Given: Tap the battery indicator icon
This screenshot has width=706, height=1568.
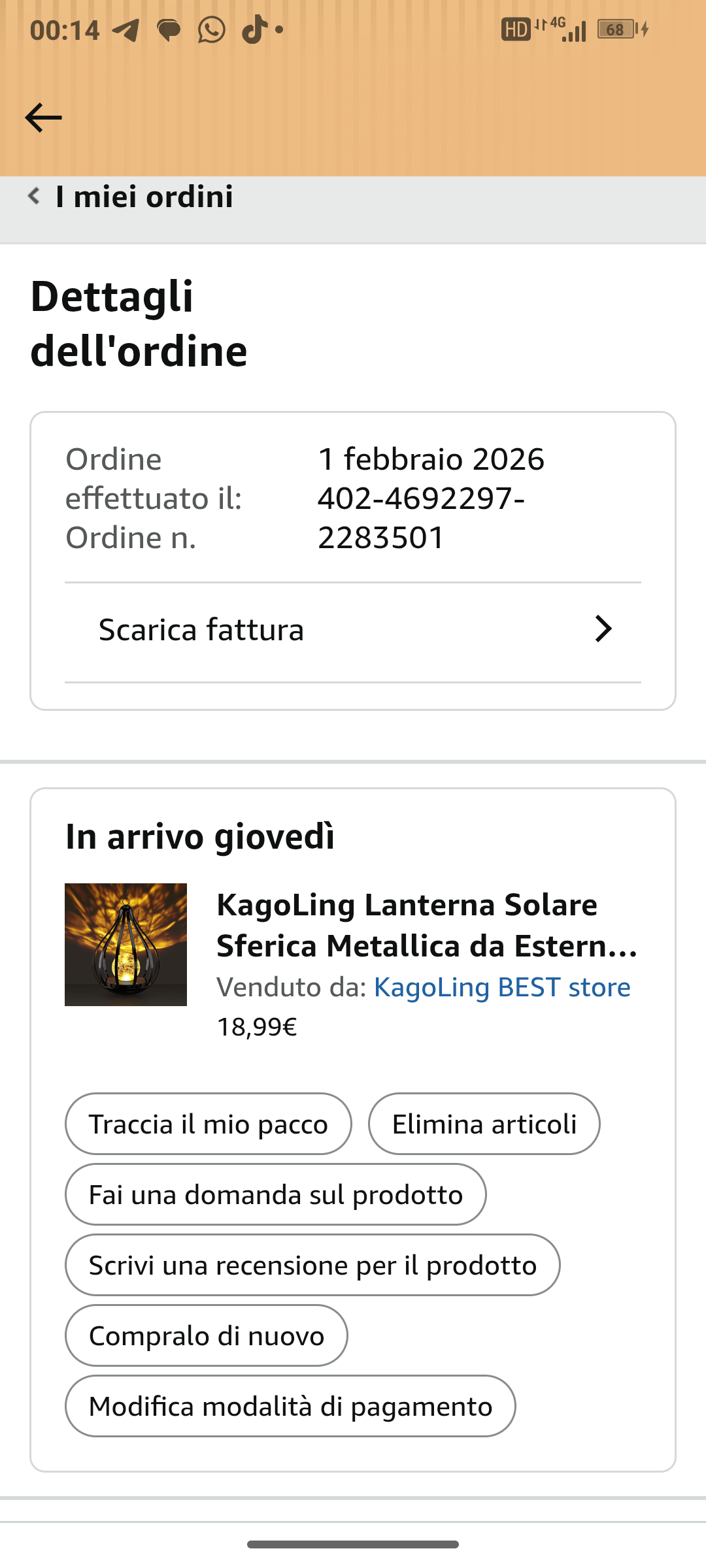Looking at the screenshot, I should pyautogui.click(x=617, y=29).
